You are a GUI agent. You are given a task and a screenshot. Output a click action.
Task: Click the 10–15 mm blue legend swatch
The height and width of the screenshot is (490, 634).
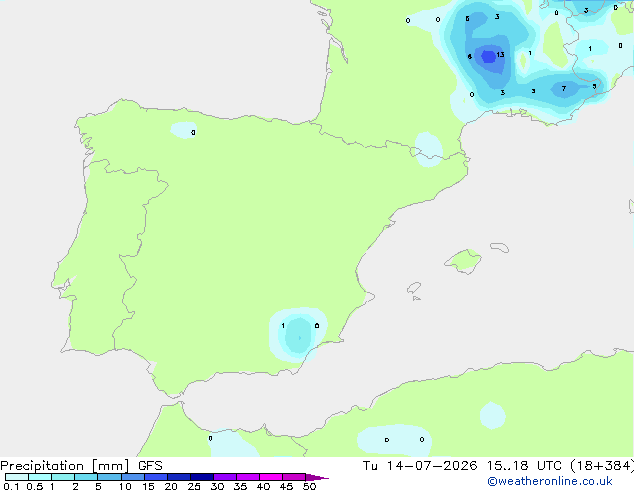[133, 477]
